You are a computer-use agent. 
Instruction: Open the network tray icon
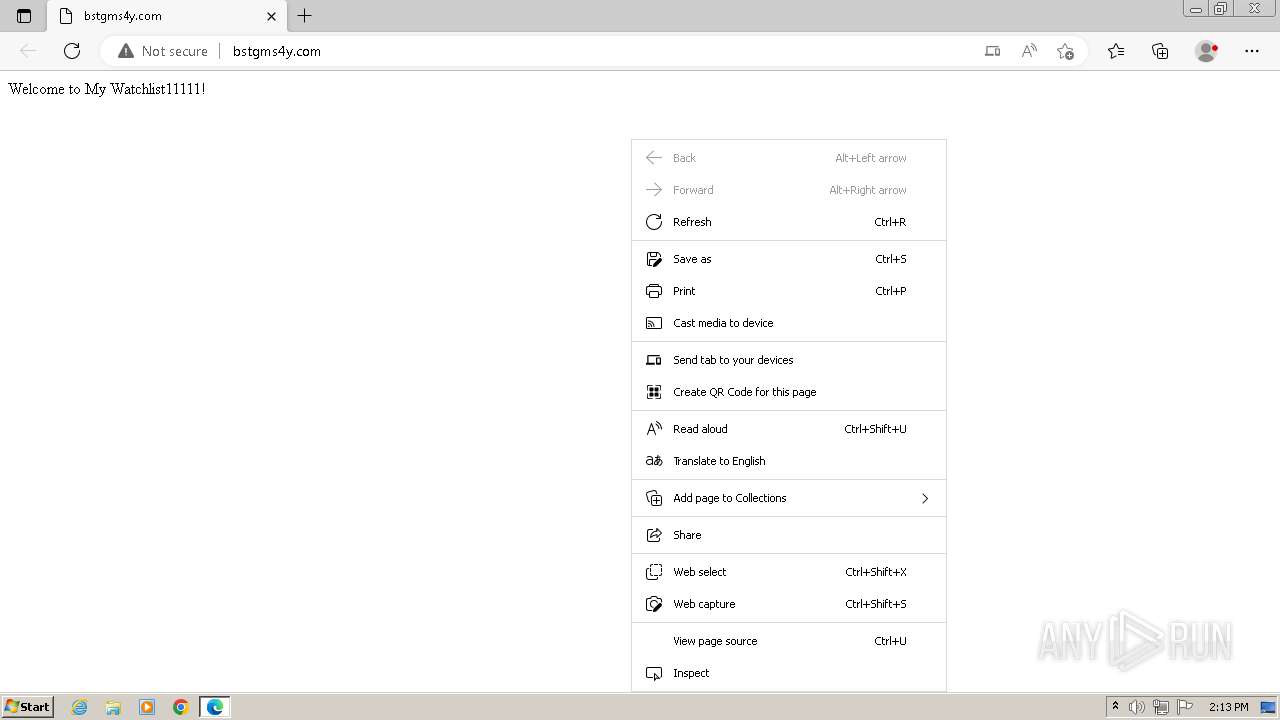[1161, 707]
